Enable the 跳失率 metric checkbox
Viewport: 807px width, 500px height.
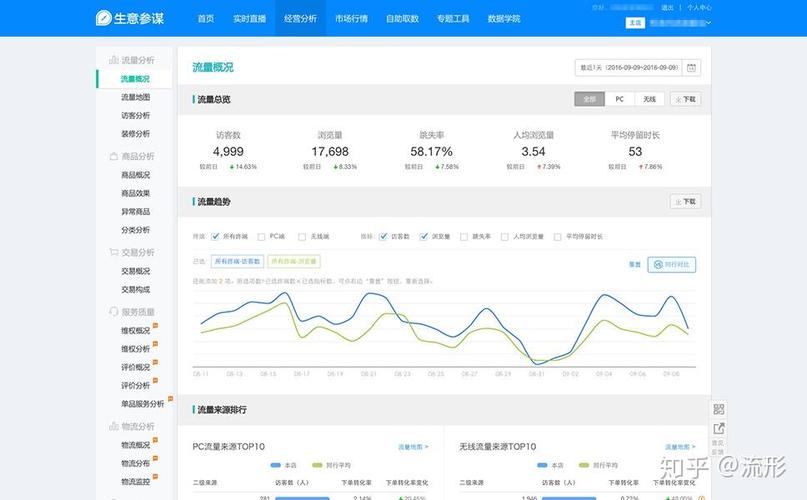click(464, 237)
